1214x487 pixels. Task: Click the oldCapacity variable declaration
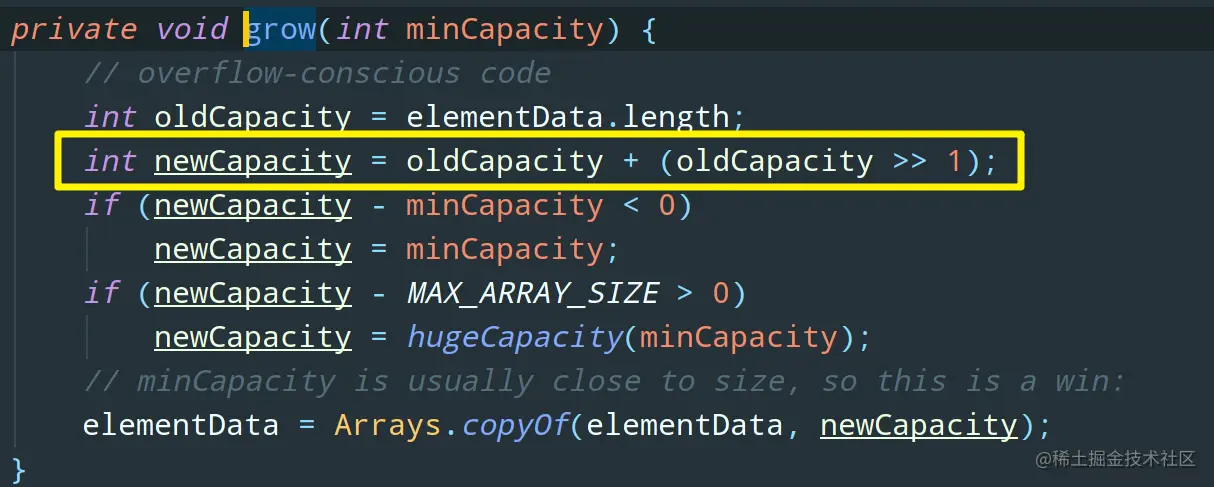click(x=253, y=117)
